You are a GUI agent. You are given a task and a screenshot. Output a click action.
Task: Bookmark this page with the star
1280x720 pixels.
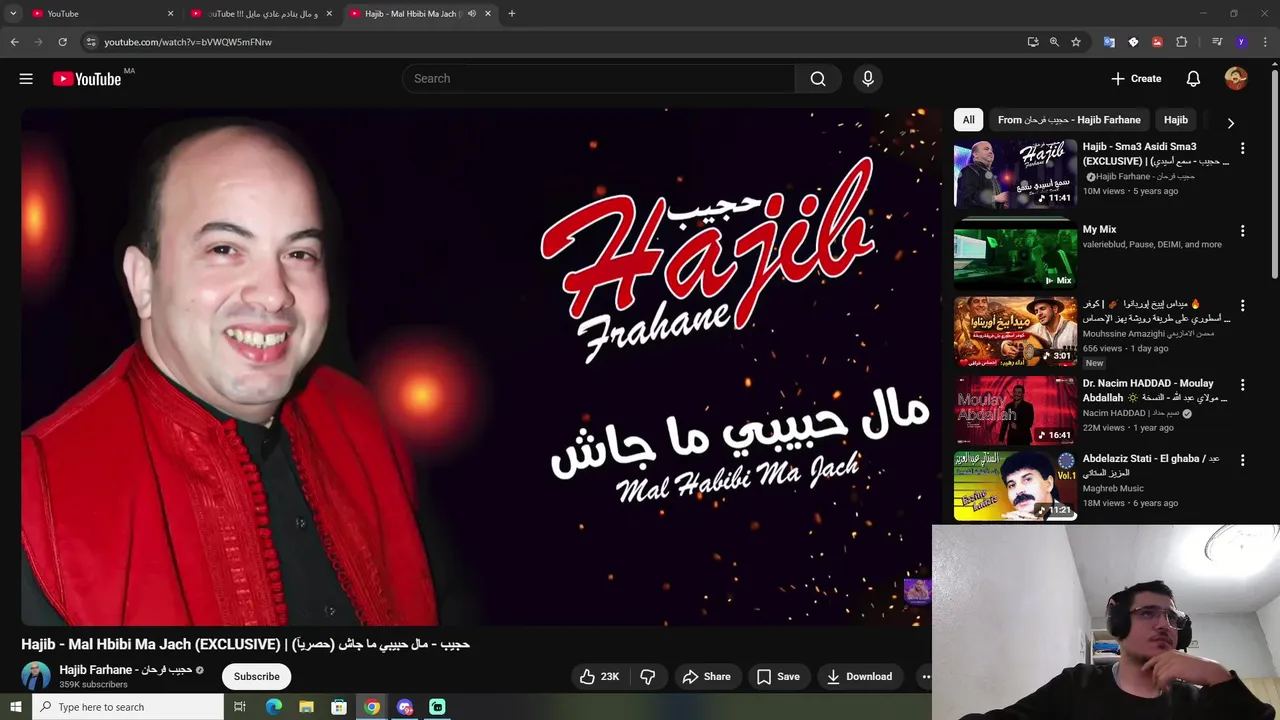pos(1076,42)
